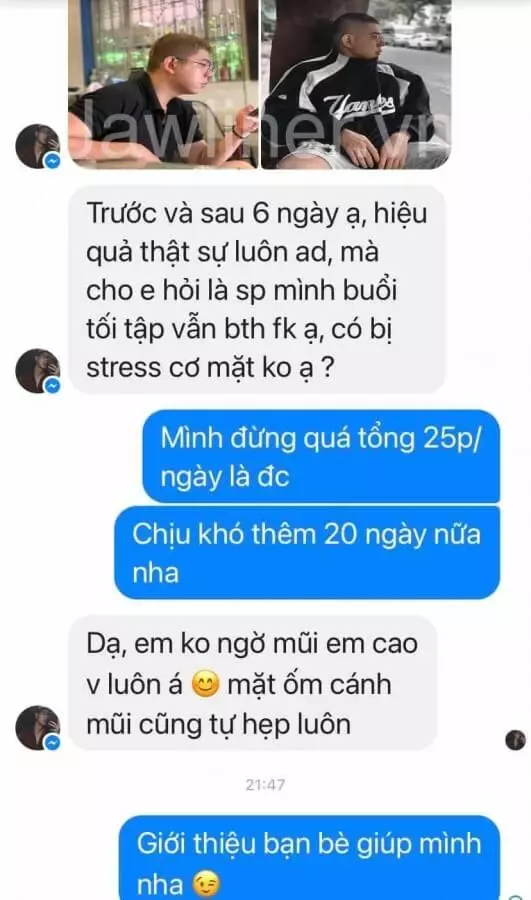Open the photo of man in Yankees jacket
Image resolution: width=531 pixels, height=900 pixels.
click(356, 84)
